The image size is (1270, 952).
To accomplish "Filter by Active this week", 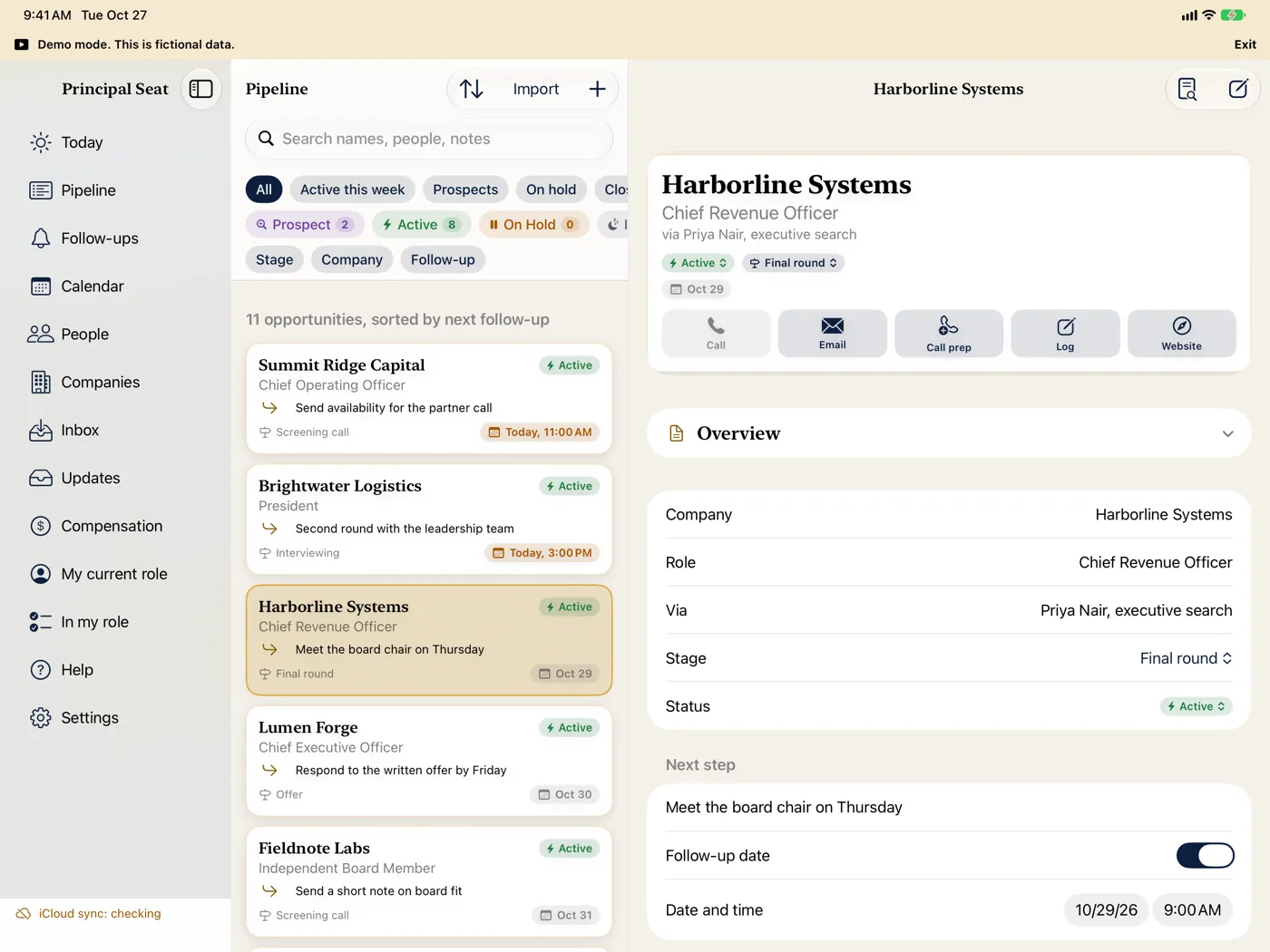I will pyautogui.click(x=353, y=189).
